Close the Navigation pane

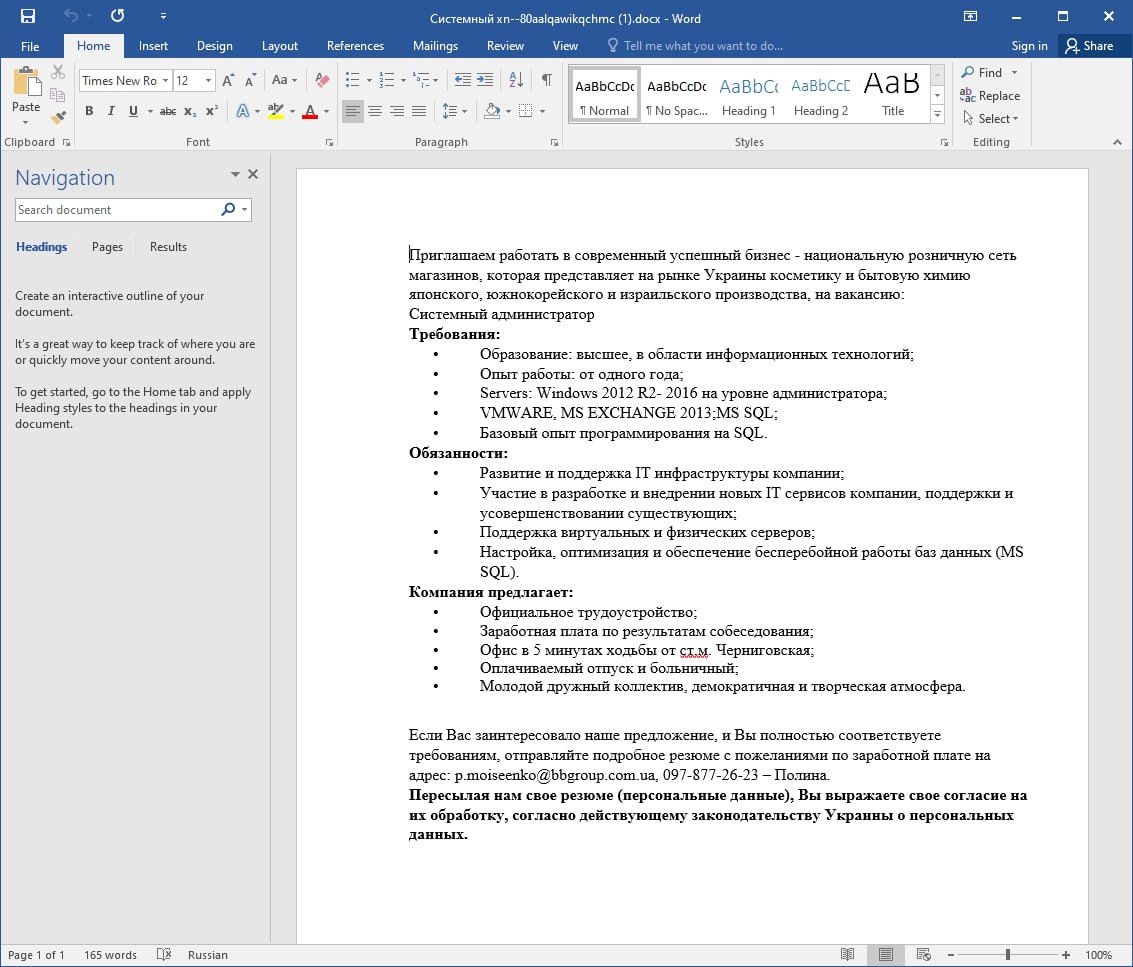click(253, 174)
